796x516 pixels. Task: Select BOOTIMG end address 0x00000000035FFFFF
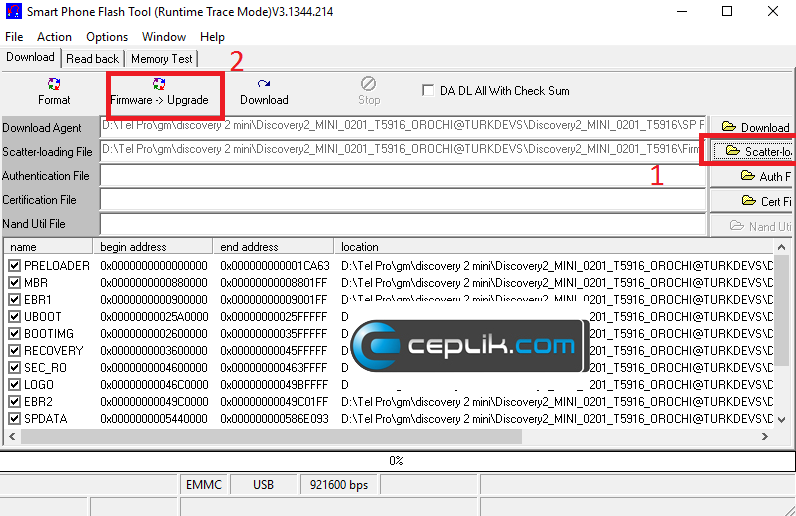[274, 334]
